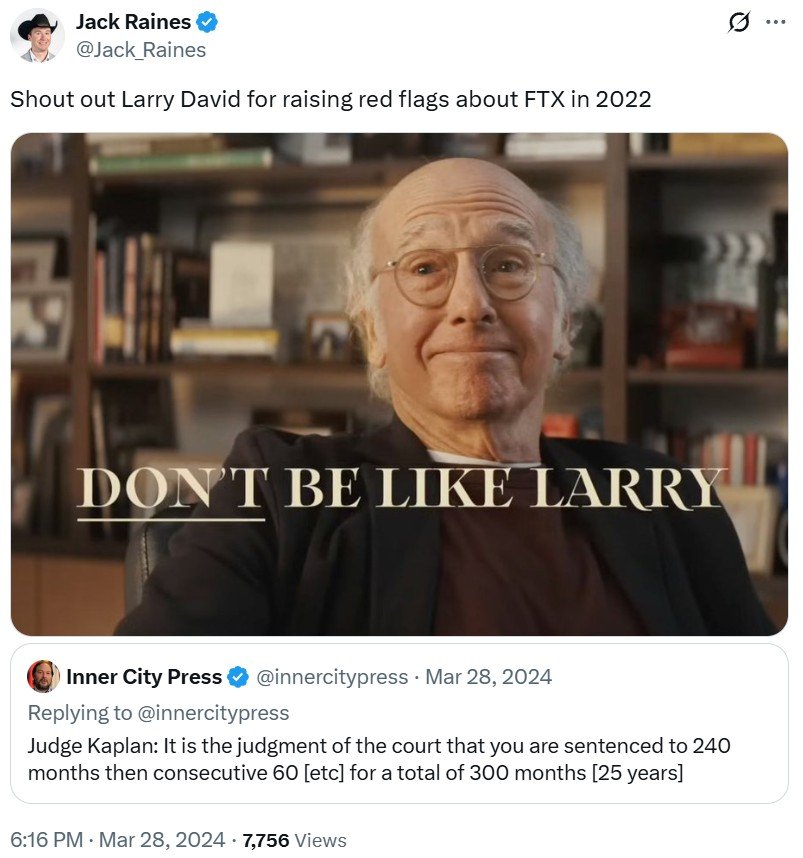
Task: Open quoted tweet date Mar 28, 2024
Action: 488,677
